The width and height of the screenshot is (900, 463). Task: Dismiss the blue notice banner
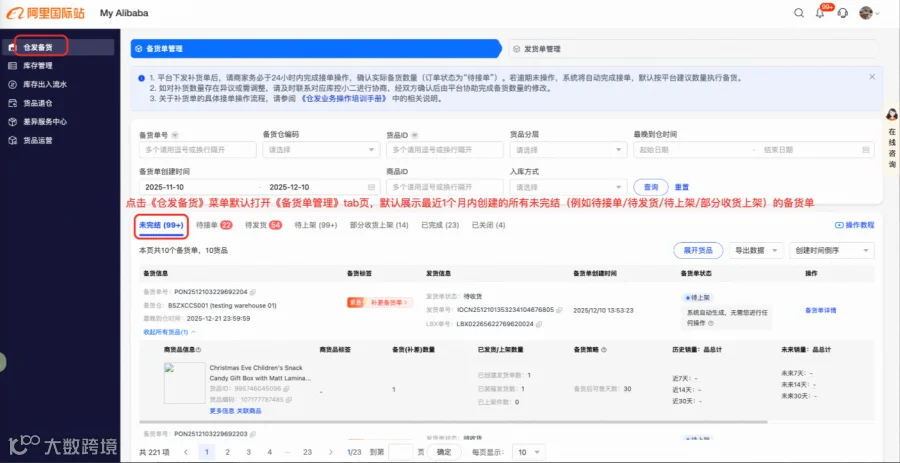click(x=872, y=76)
